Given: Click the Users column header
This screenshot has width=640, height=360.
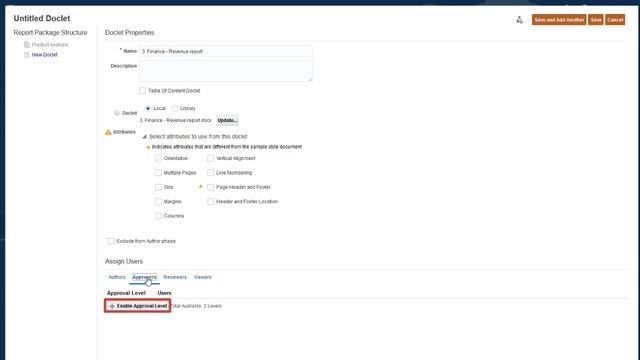Looking at the screenshot, I should point(164,293).
